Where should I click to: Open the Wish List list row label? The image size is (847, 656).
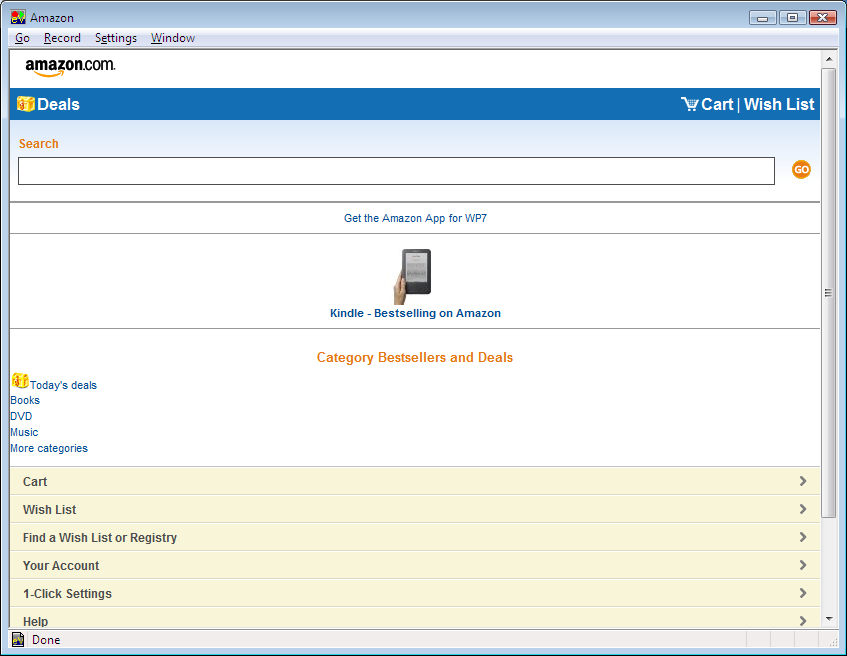click(x=50, y=510)
